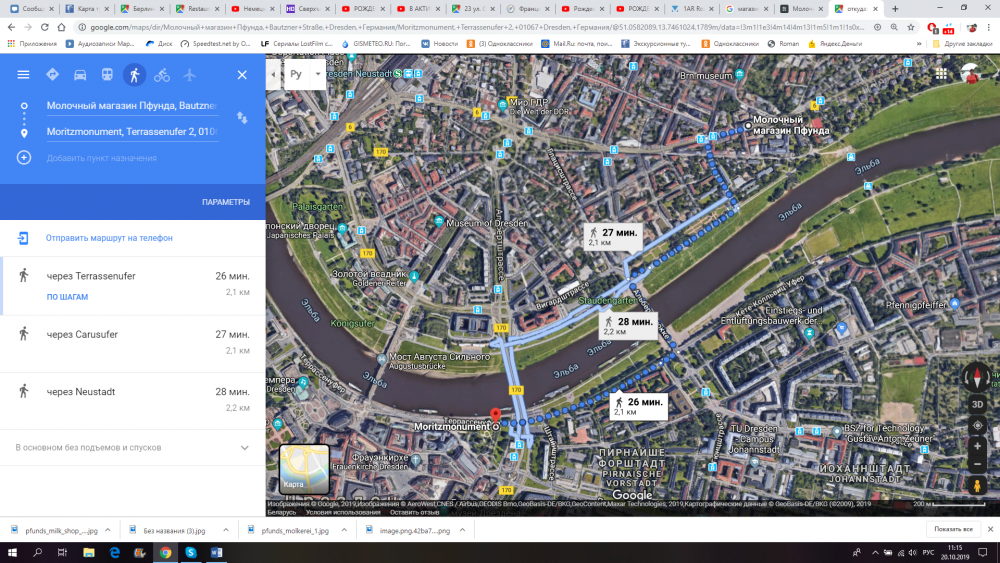Choose the cycling travel mode
Screen dimensions: 1000x563
[x=161, y=75]
